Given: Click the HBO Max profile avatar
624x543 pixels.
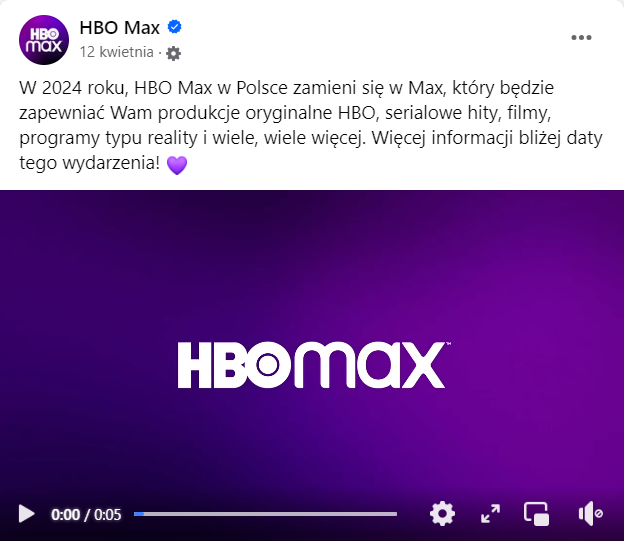Looking at the screenshot, I should [44, 40].
